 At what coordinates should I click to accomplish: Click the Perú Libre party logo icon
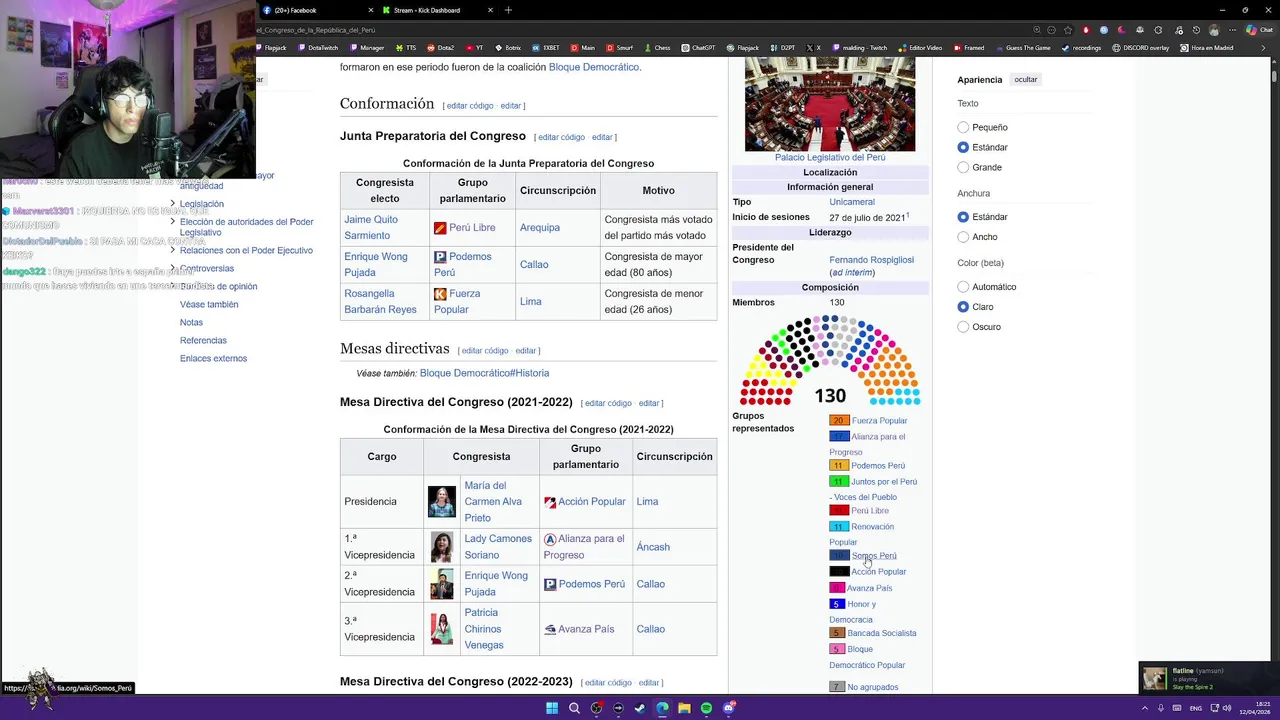point(440,228)
